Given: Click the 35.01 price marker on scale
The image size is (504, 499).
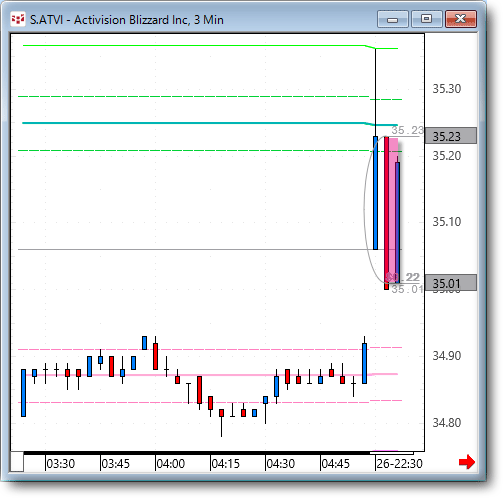Looking at the screenshot, I should [451, 283].
